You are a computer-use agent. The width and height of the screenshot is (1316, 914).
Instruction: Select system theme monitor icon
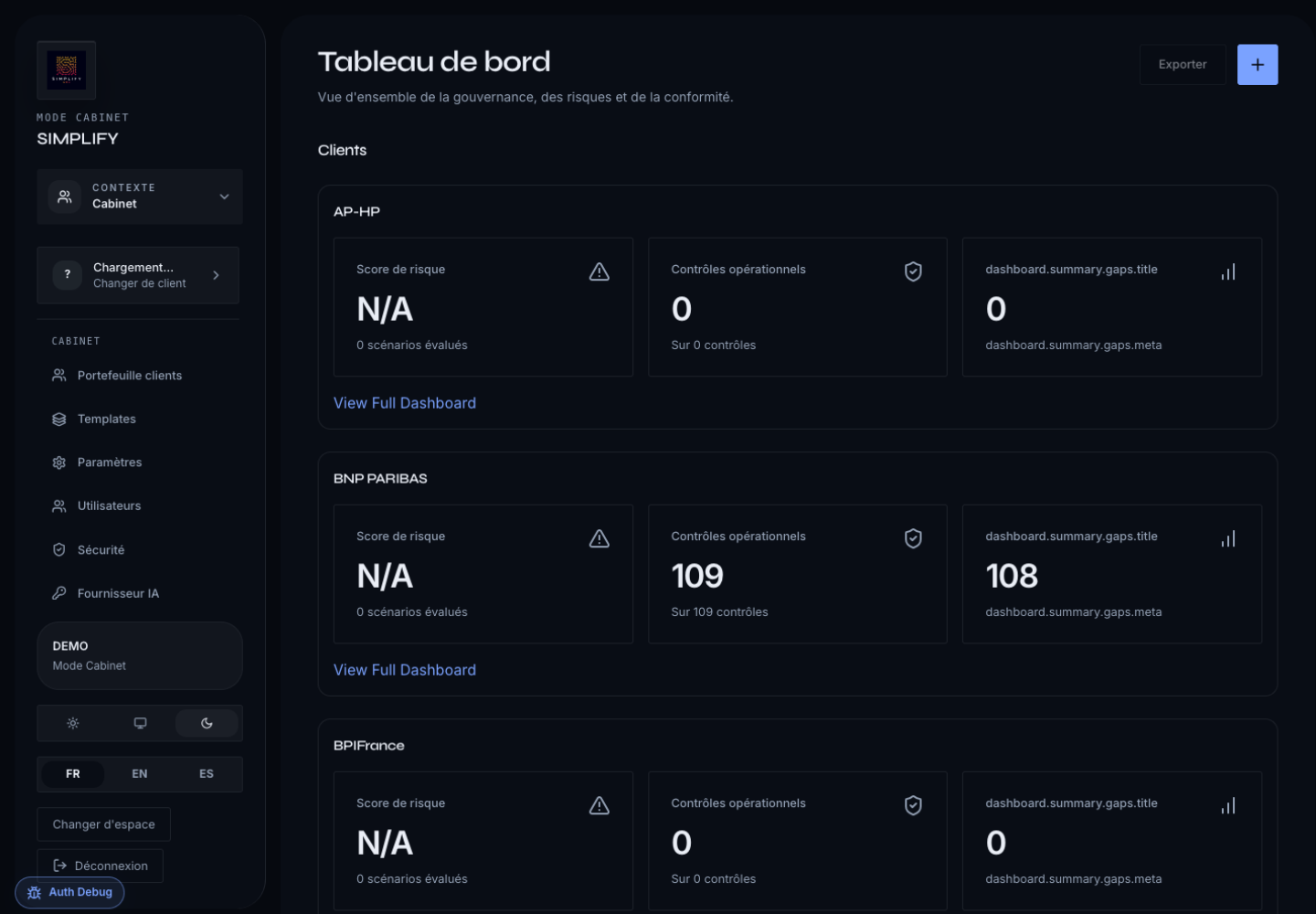coord(140,723)
